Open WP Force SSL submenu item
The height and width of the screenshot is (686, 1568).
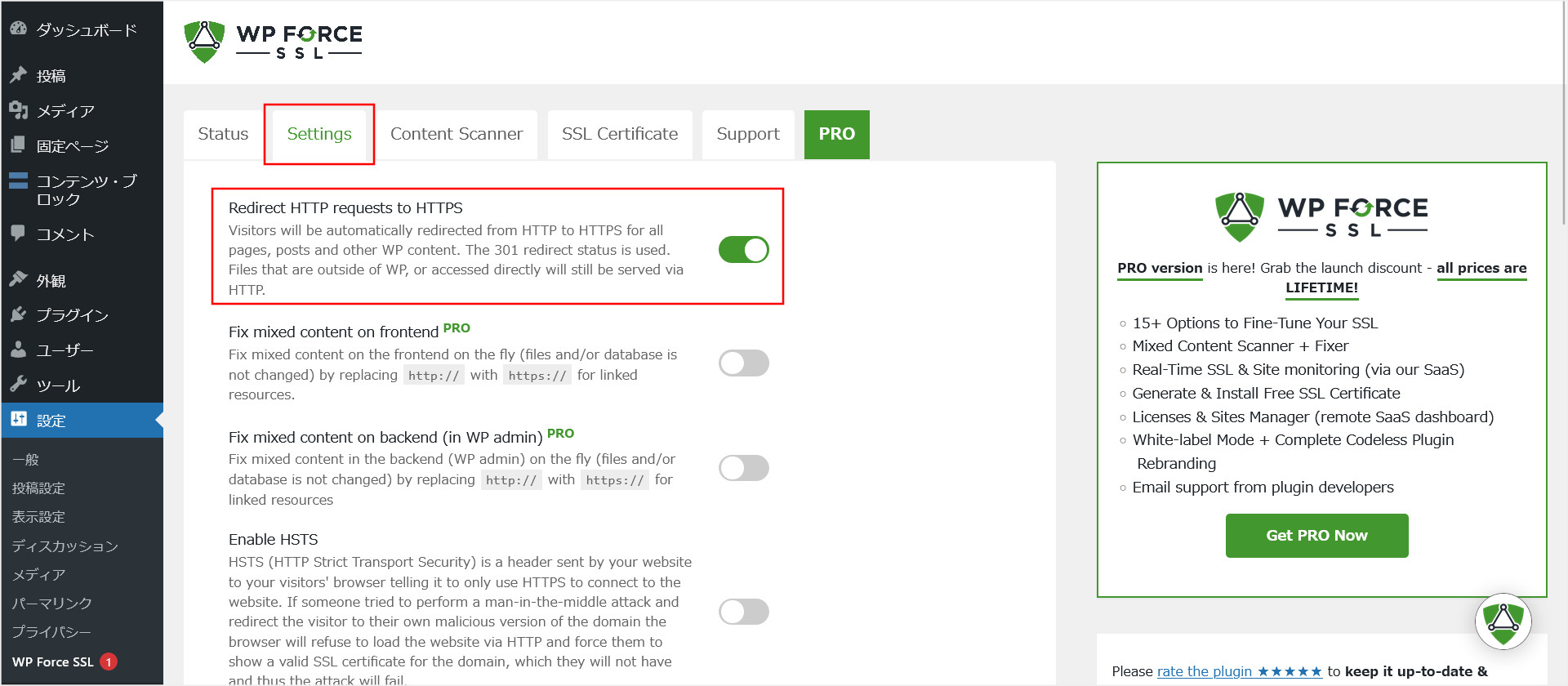tap(53, 661)
